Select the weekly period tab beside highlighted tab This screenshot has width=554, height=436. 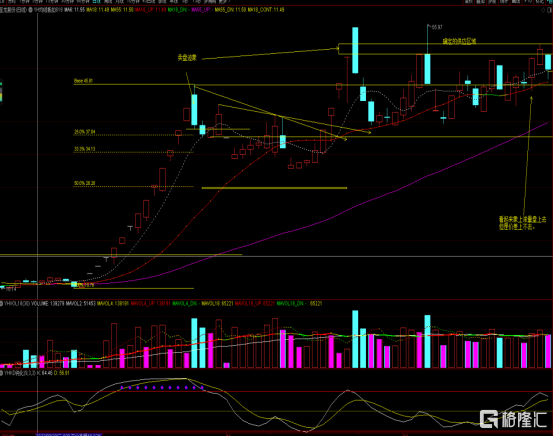[x=107, y=2]
